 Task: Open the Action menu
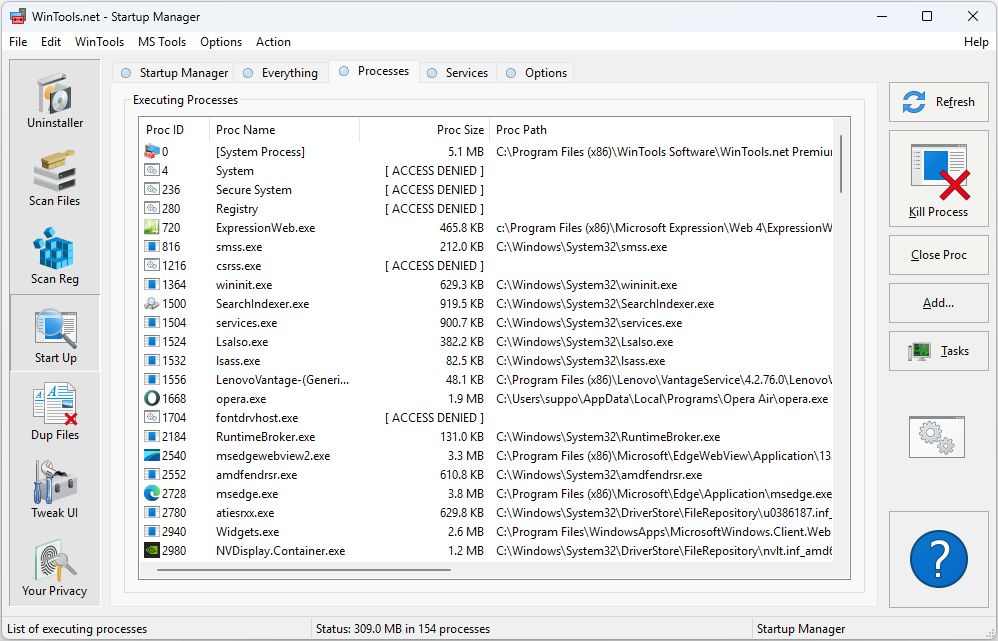click(x=273, y=42)
